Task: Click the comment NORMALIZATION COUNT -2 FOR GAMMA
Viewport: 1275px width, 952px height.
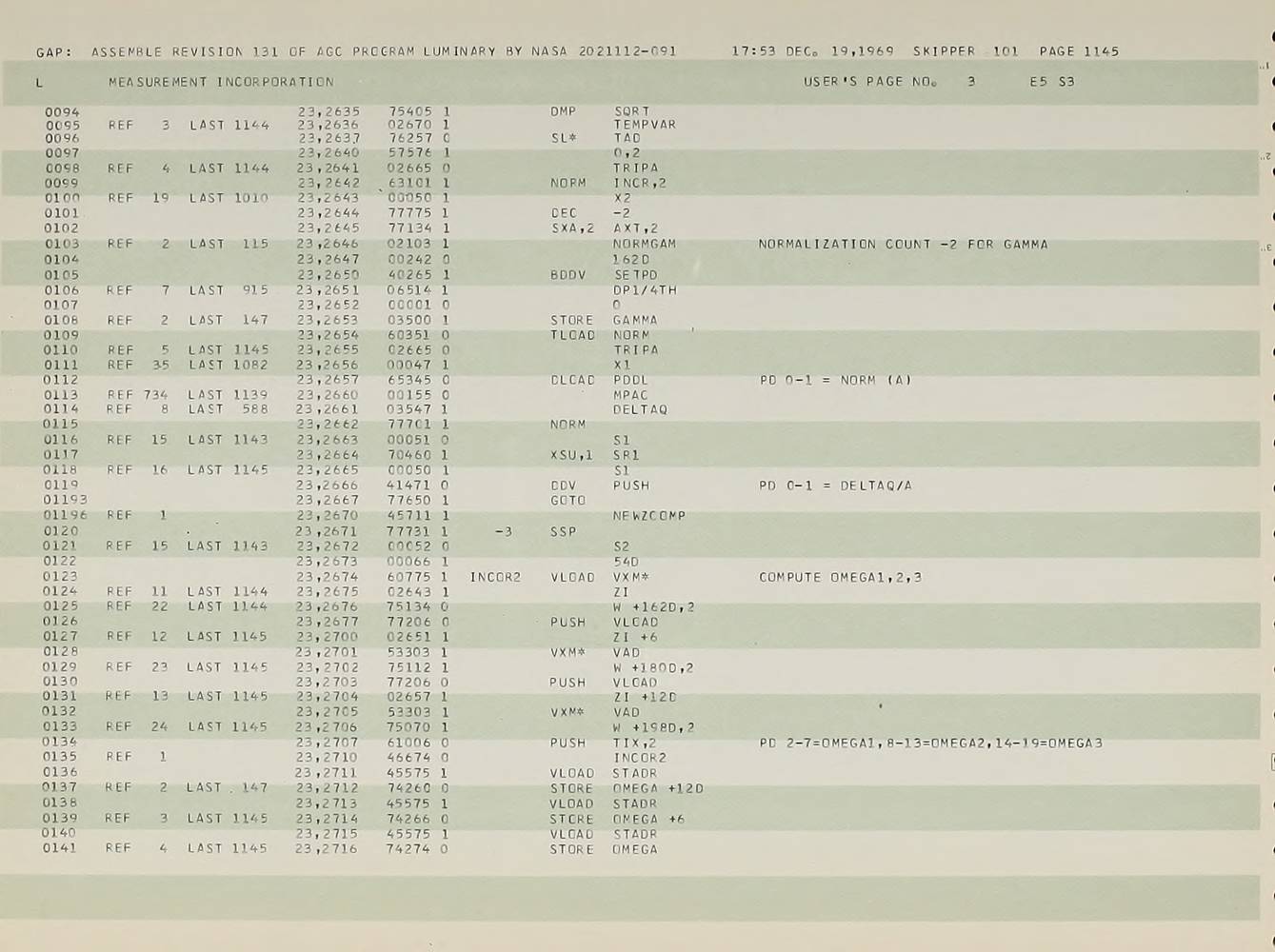Action: click(x=903, y=245)
